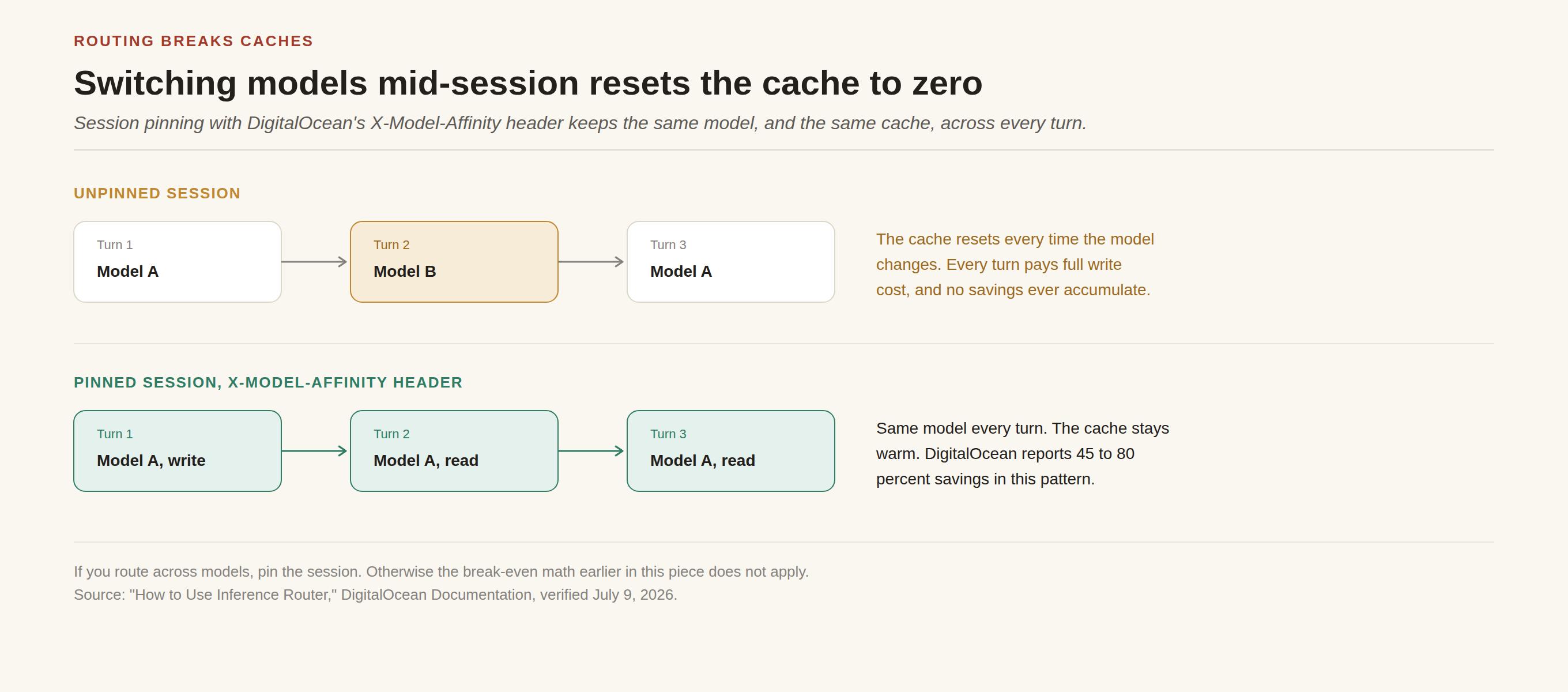Click the footer sentence about pinning the session
This screenshot has height=692, width=1568.
coord(442,571)
